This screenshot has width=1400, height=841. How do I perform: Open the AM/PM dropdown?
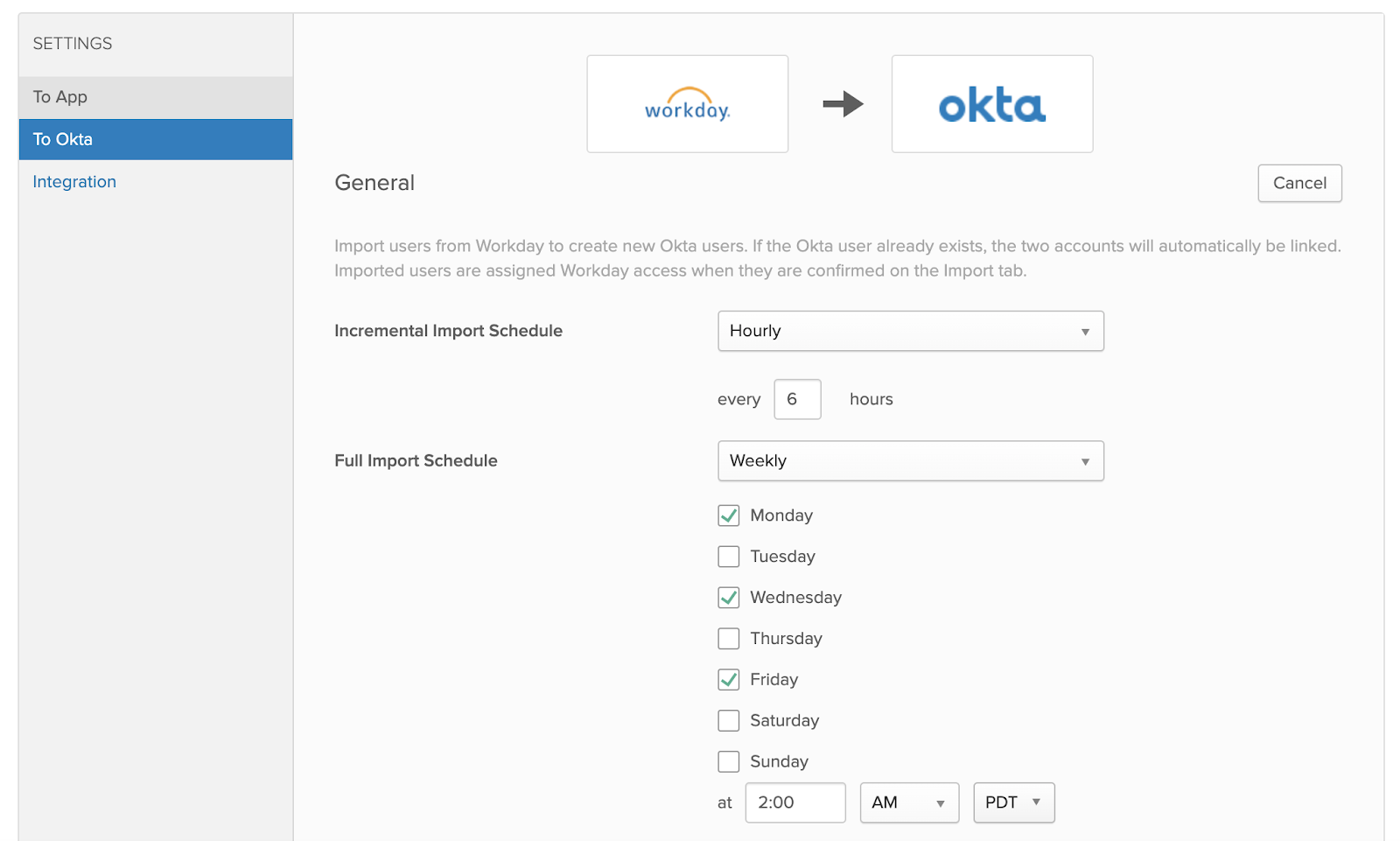tap(909, 802)
